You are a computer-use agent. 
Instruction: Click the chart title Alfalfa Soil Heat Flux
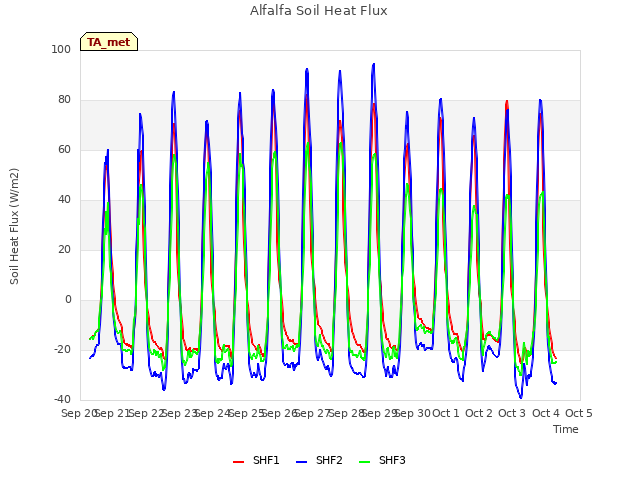coord(319,10)
